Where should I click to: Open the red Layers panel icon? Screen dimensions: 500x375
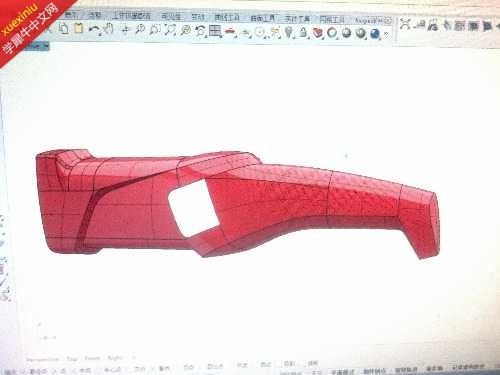(x=318, y=33)
